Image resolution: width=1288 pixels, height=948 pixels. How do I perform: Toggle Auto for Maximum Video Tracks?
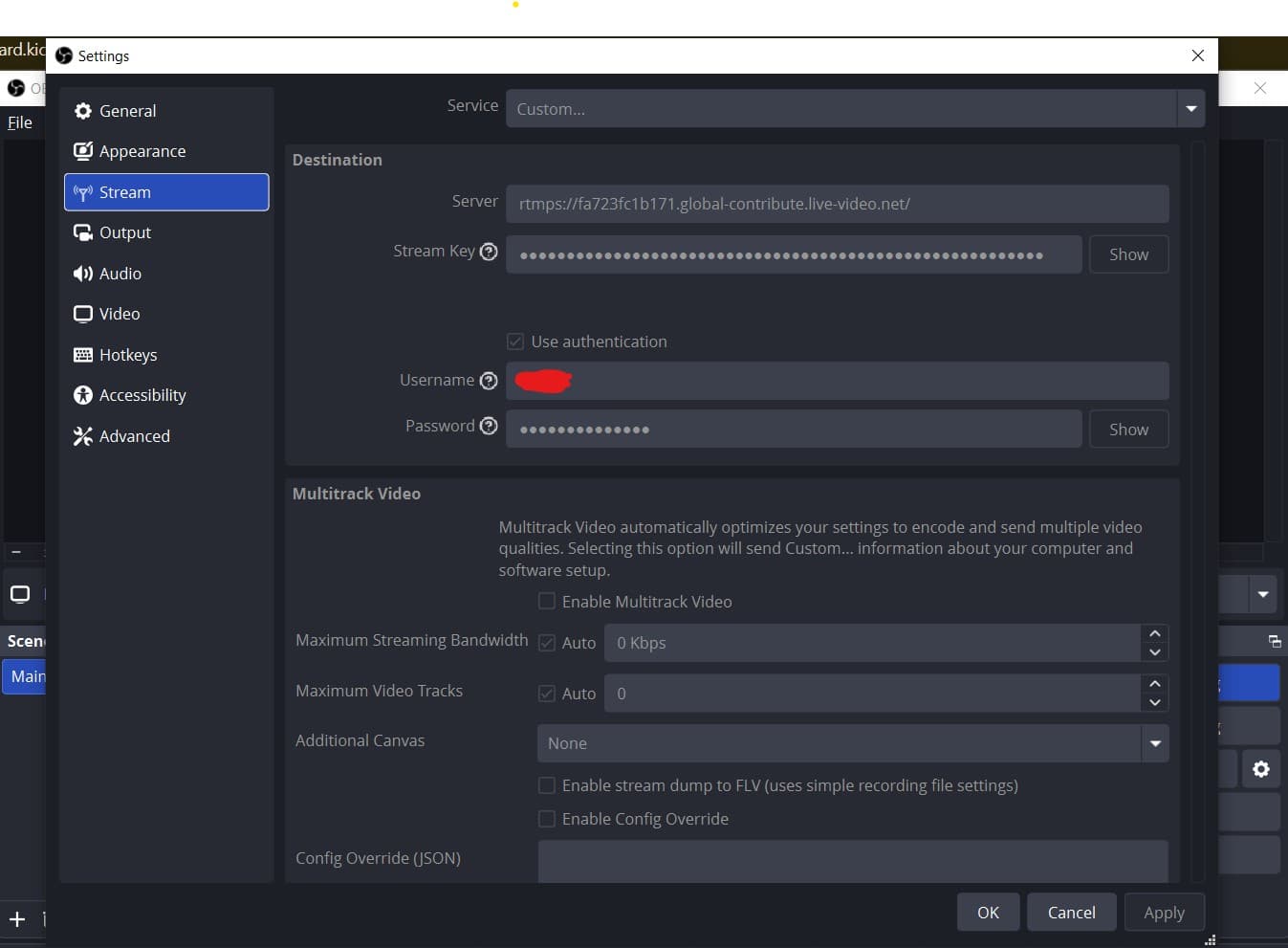click(547, 694)
